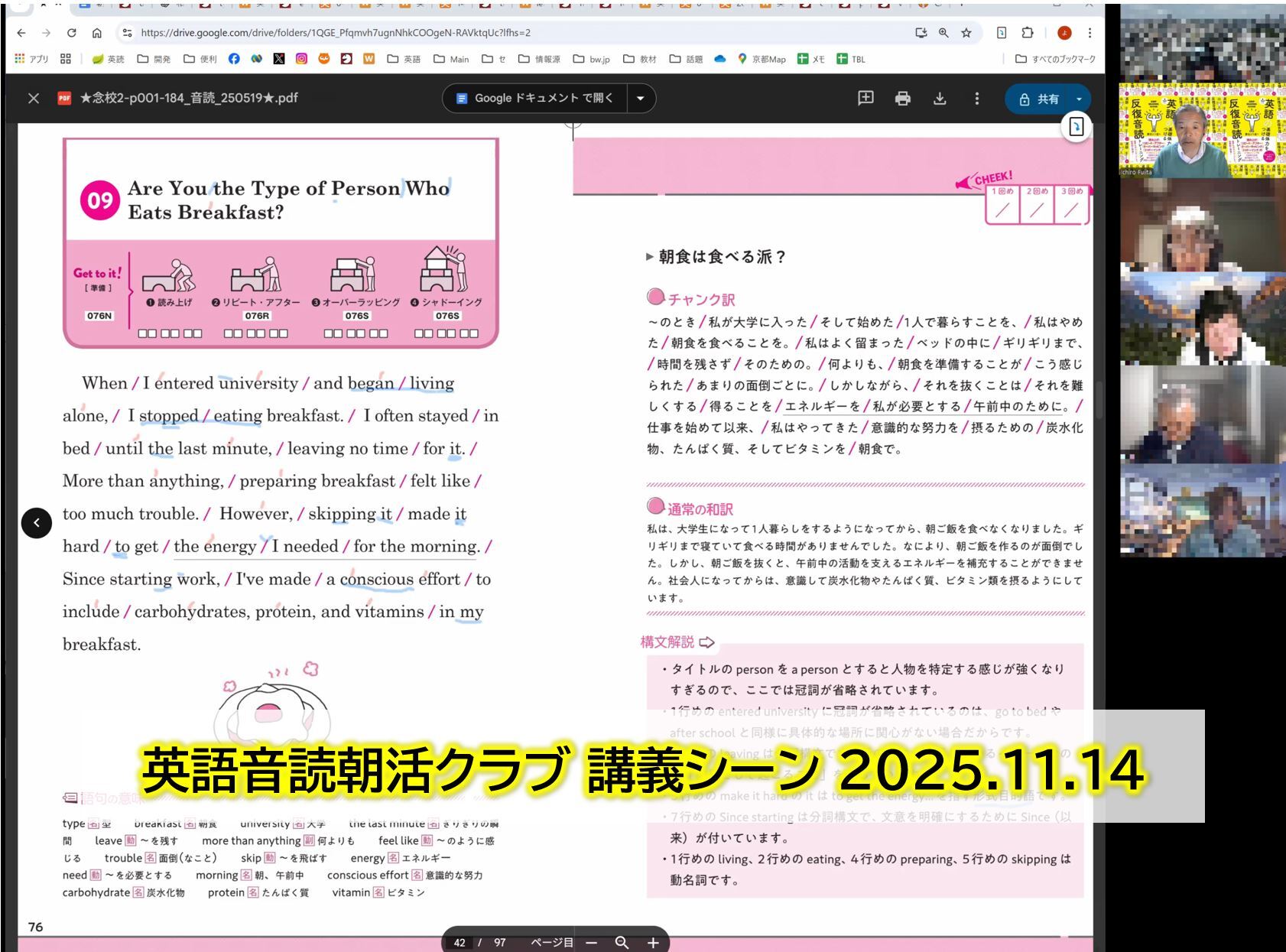Click the add comment icon
The width and height of the screenshot is (1286, 952).
point(865,99)
